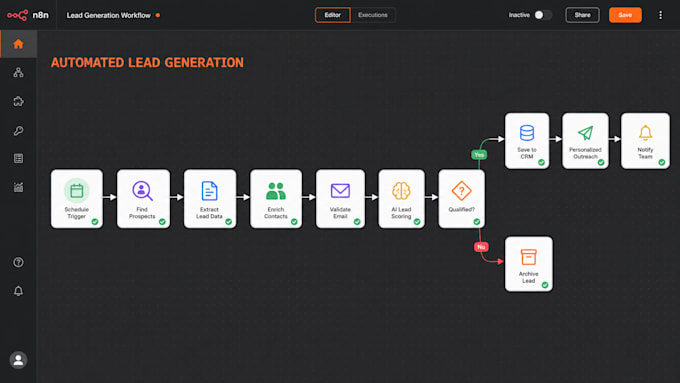This screenshot has width=680, height=383.
Task: Switch to the Editor tab
Action: (333, 15)
